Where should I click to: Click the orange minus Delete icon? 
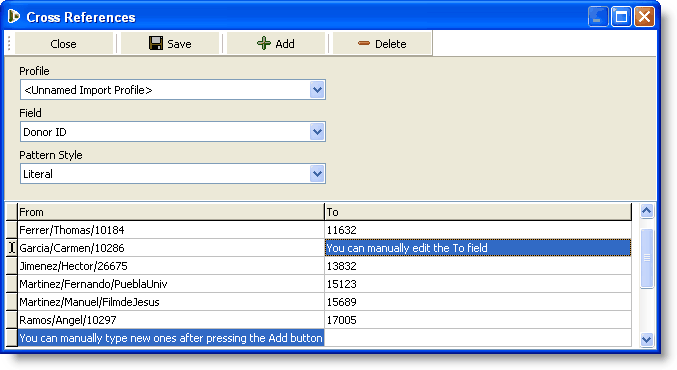coord(364,43)
